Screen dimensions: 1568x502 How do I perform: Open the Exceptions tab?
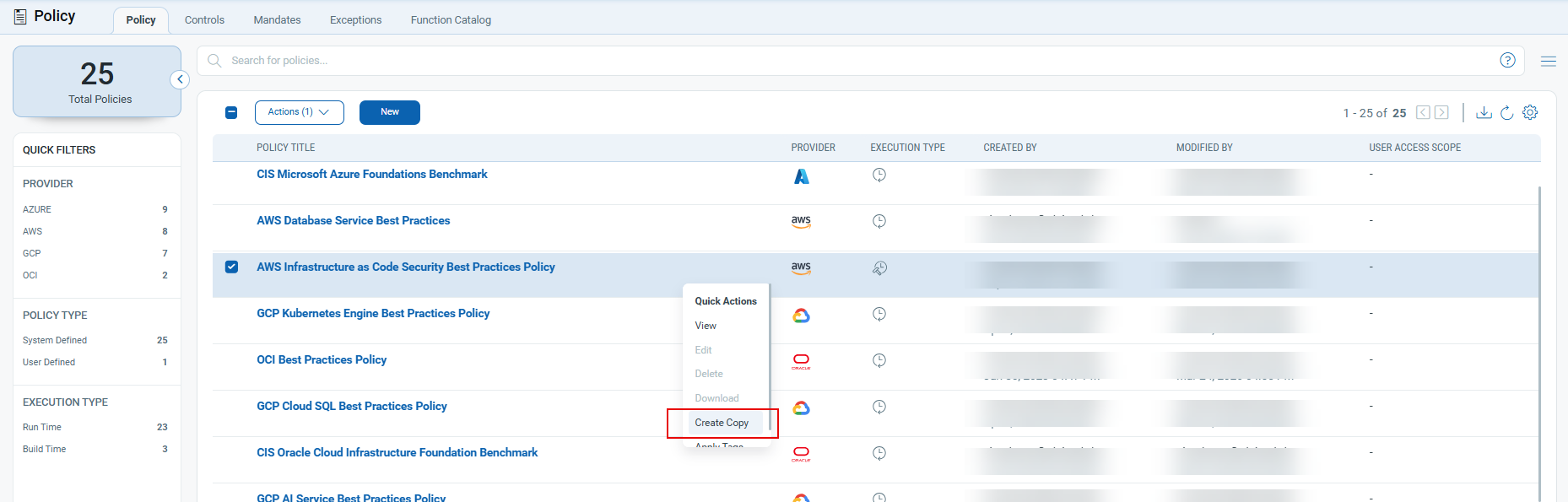355,19
